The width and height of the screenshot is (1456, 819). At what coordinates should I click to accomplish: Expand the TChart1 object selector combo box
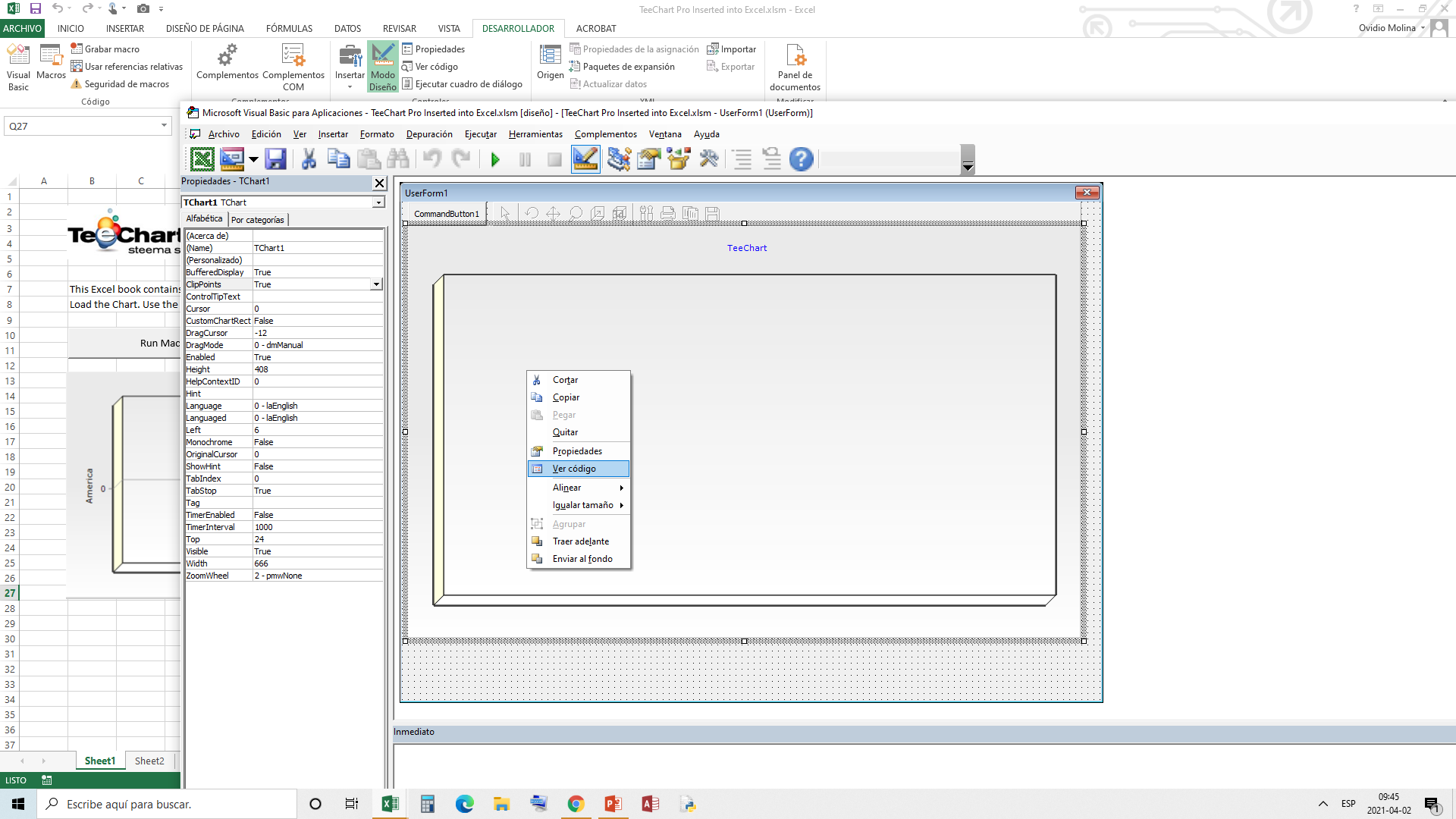tap(378, 202)
